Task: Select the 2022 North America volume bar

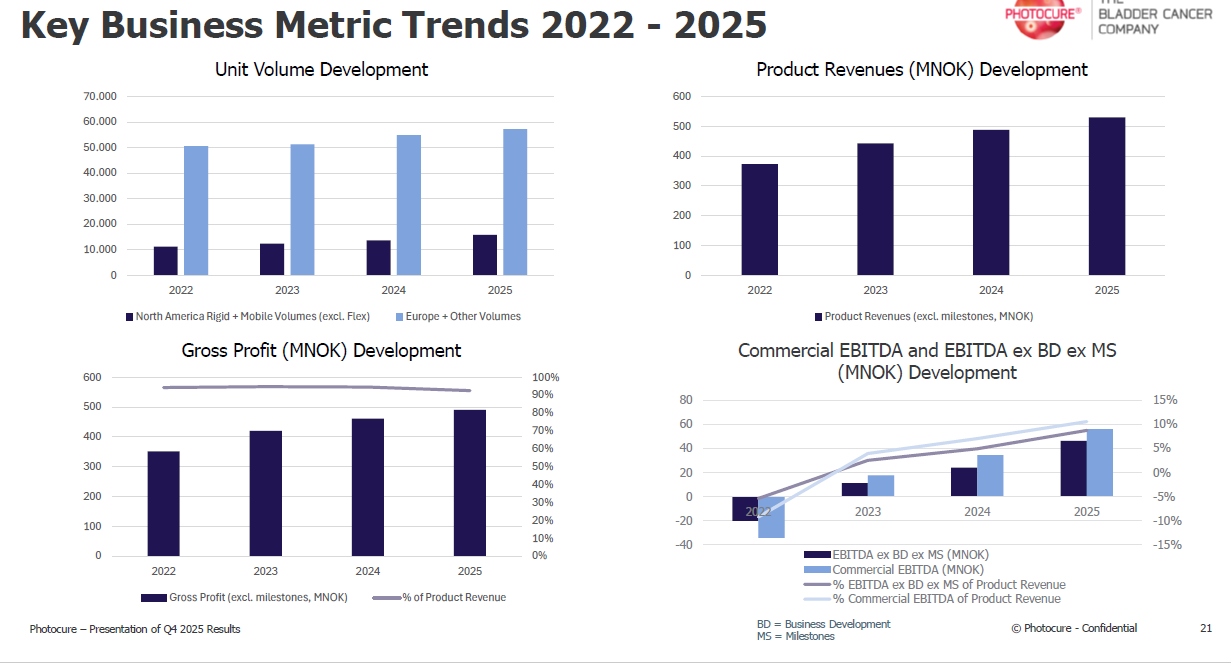Action: click(x=166, y=261)
